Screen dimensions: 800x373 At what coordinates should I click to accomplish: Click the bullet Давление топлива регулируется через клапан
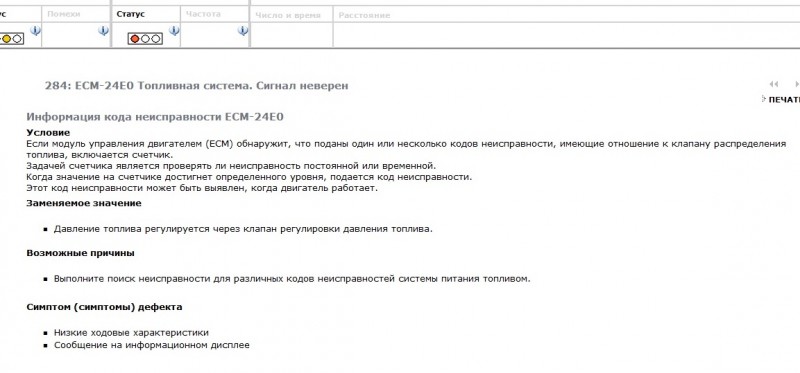point(243,229)
